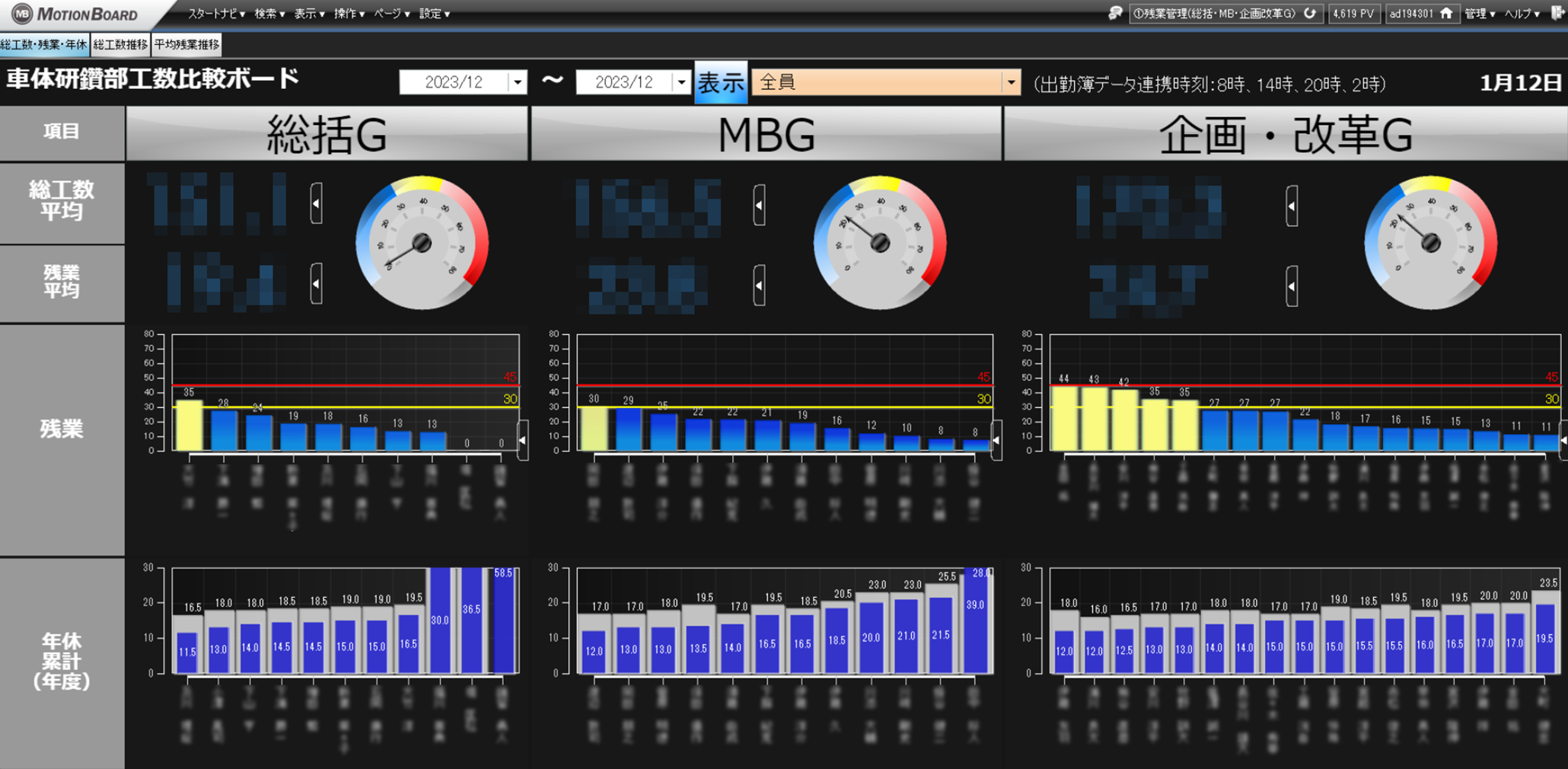Expand the 全員 member dropdown

tap(1011, 82)
